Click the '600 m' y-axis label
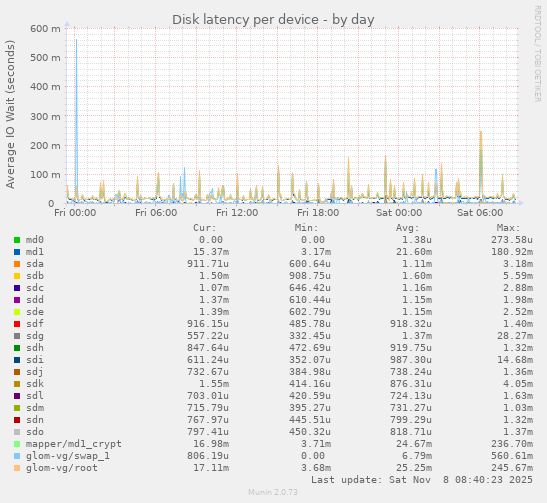This screenshot has height=503, width=547. [x=45, y=28]
